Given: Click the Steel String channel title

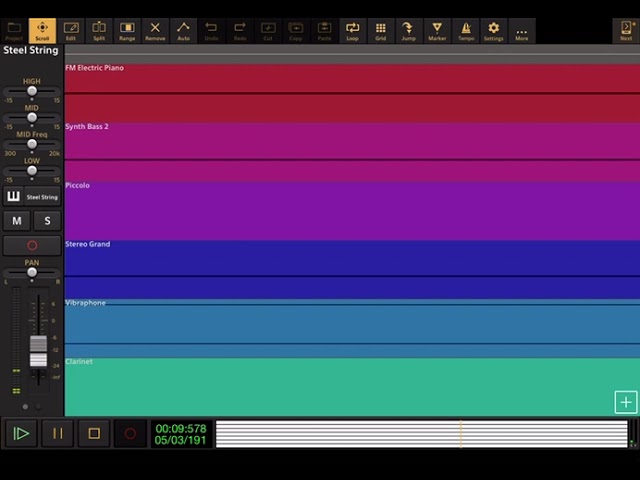Looking at the screenshot, I should [31, 50].
